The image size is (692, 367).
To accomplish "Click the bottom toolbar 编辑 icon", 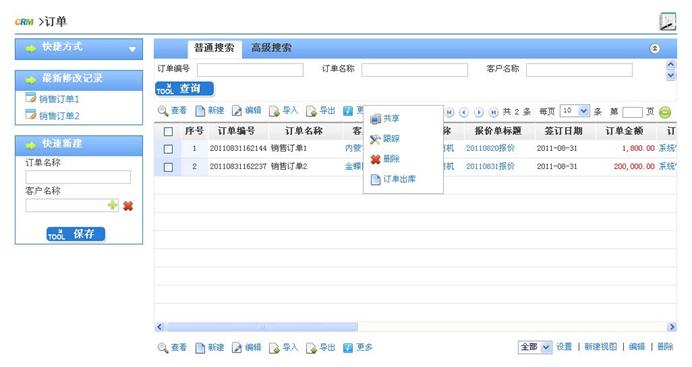I will click(237, 348).
